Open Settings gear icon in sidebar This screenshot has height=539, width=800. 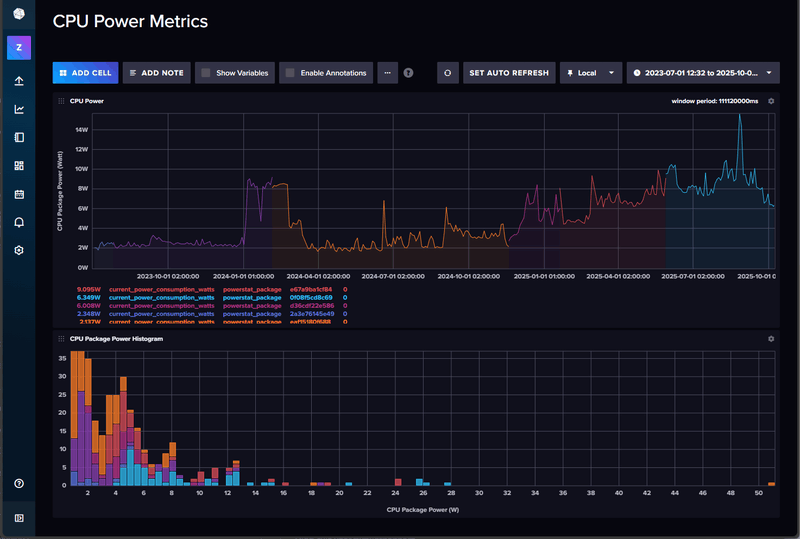(x=19, y=250)
